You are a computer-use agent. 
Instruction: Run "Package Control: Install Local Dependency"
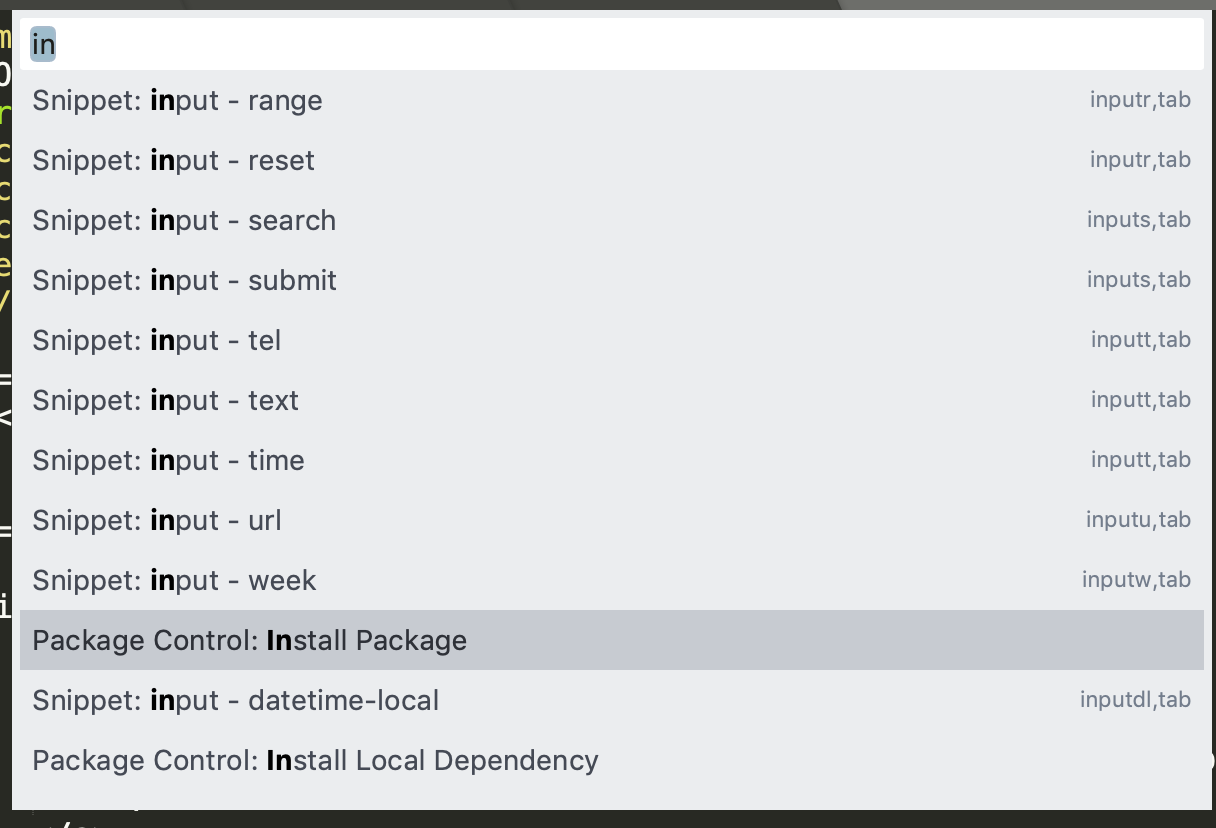(x=315, y=760)
